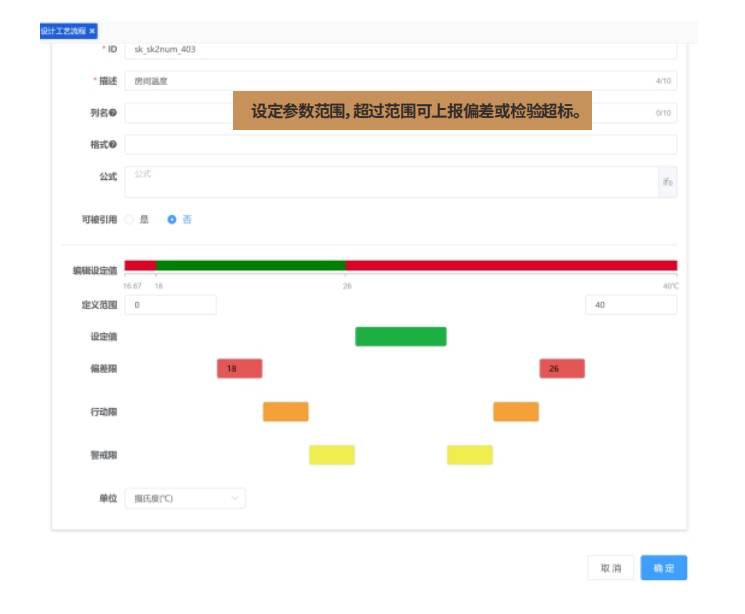Open the 单位 摄氏度 dropdown
Screen dimensions: 745x614
coord(184,498)
